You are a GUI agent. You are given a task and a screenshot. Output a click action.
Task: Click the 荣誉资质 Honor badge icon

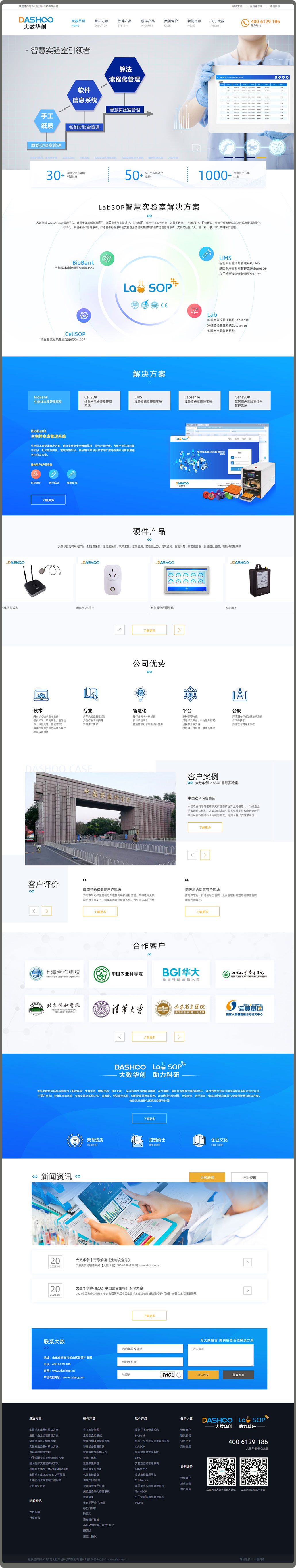click(x=75, y=1141)
